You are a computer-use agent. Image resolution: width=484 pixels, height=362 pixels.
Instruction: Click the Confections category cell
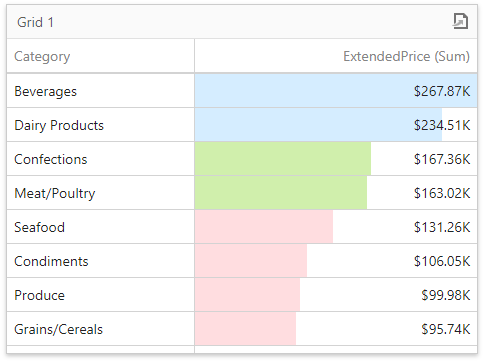coord(100,159)
